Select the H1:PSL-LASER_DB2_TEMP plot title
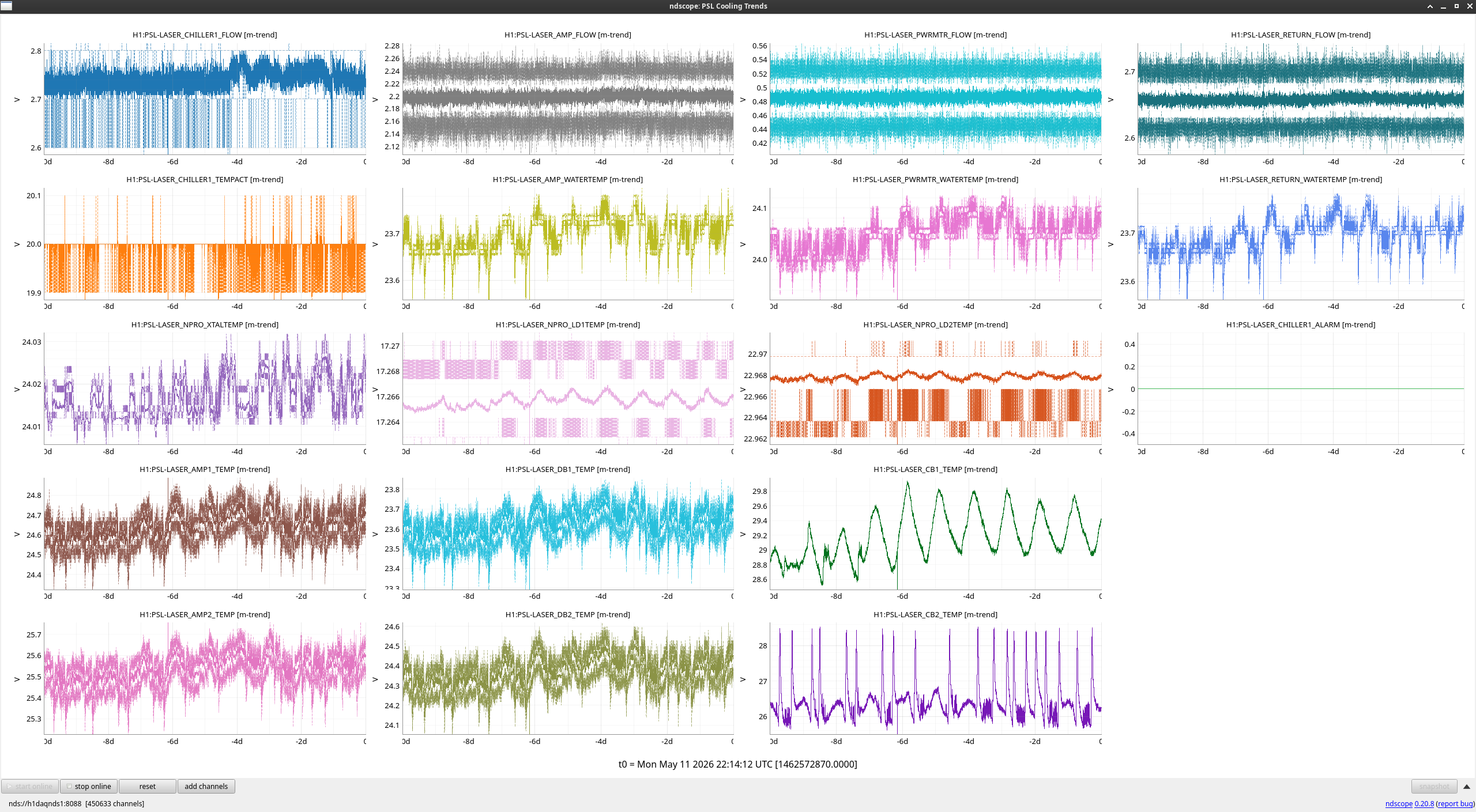Image resolution: width=1476 pixels, height=812 pixels. tap(568, 614)
